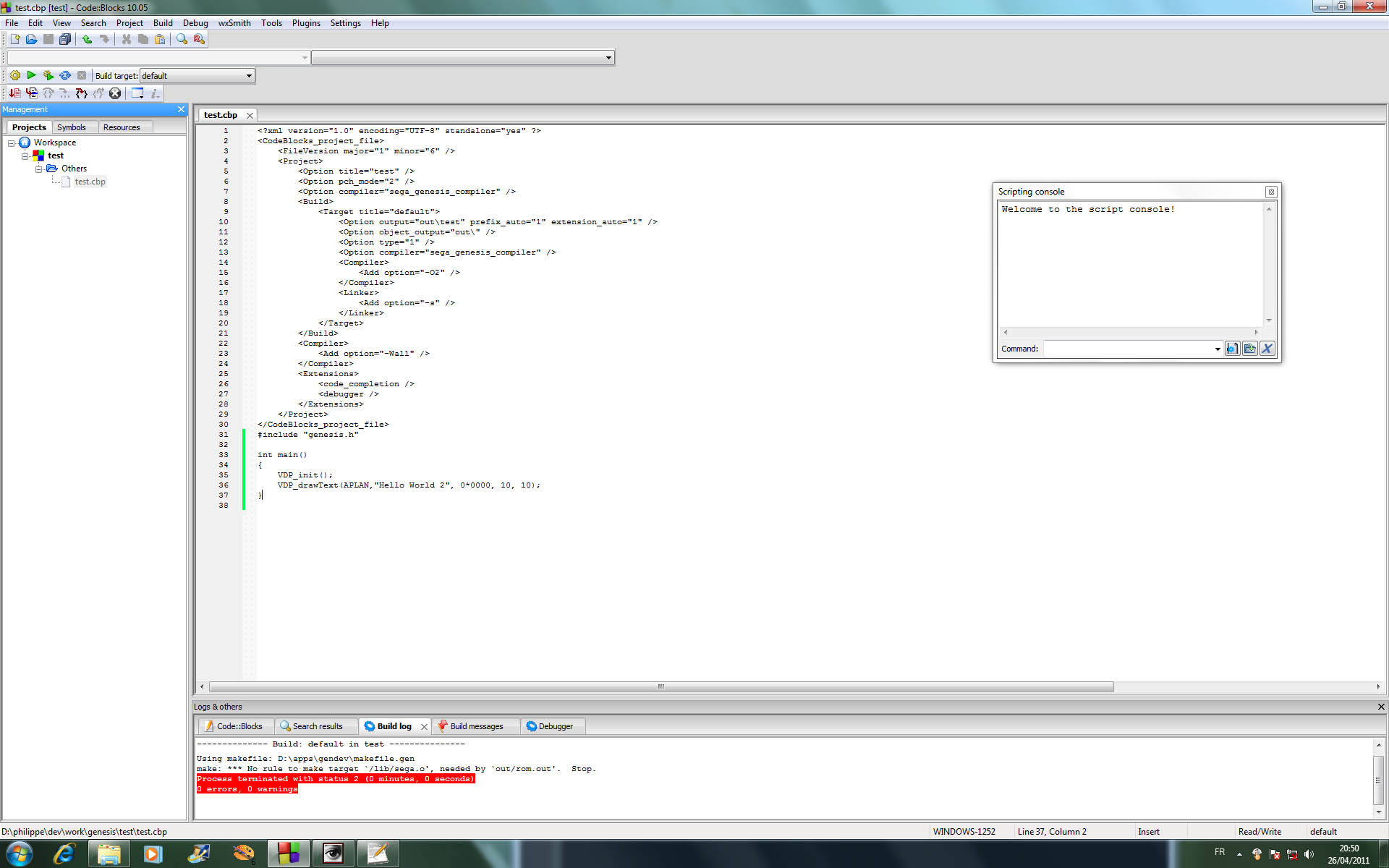The height and width of the screenshot is (868, 1389).
Task: Collapse the Workspace tree node
Action: 12,143
